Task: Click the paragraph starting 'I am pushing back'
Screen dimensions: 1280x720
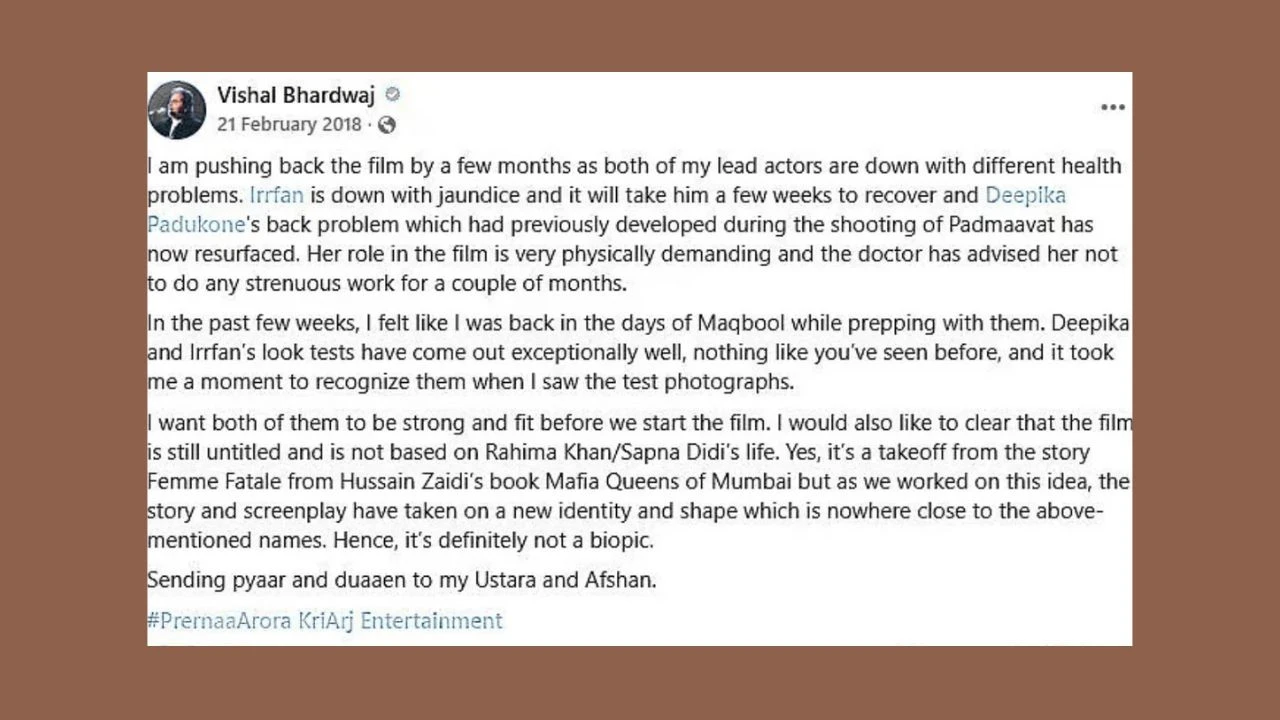Action: pos(634,224)
